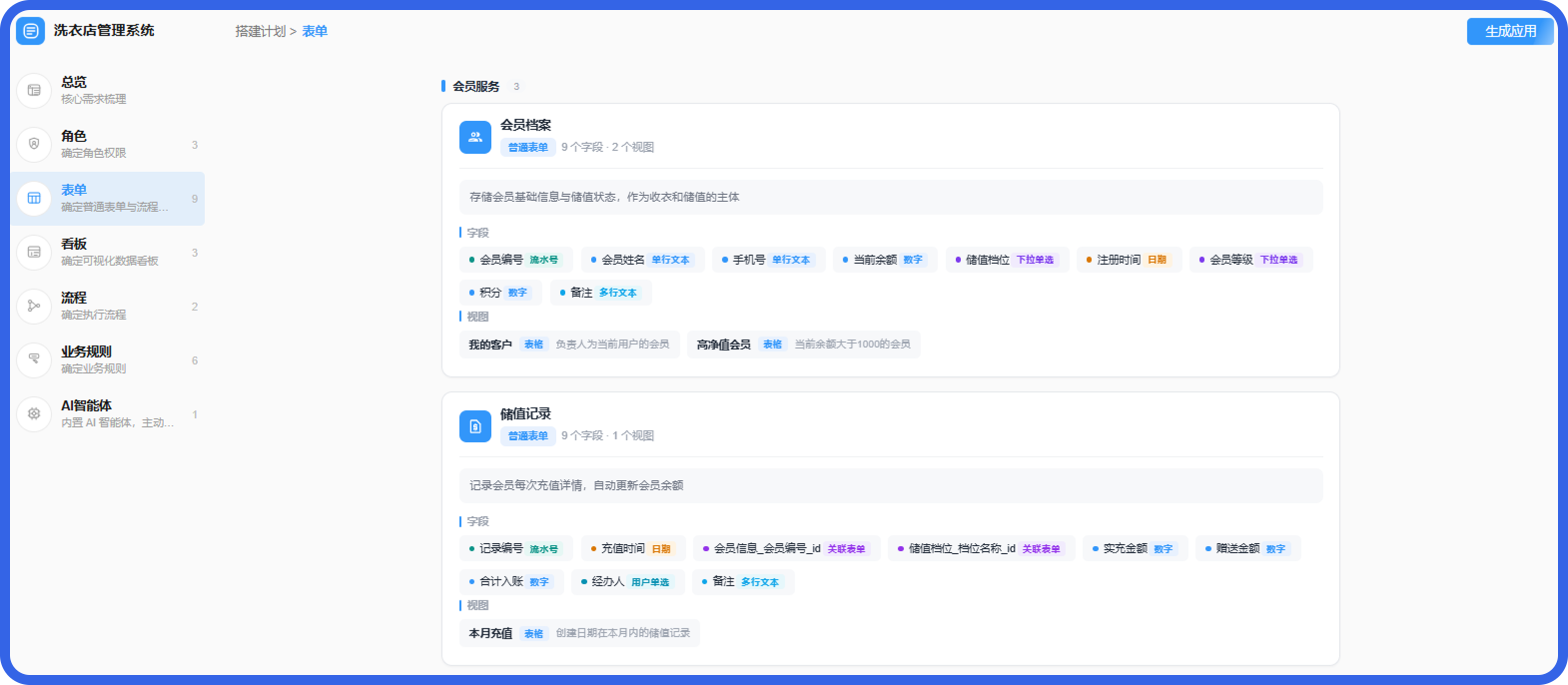Click the 会员档案 form card icon
The height and width of the screenshot is (685, 1568).
tap(475, 137)
